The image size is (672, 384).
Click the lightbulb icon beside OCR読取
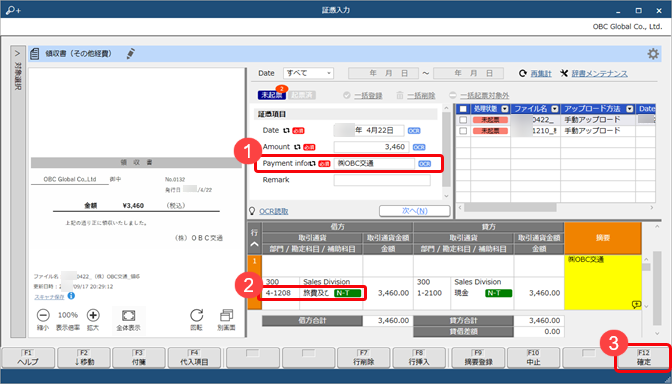pyautogui.click(x=252, y=211)
